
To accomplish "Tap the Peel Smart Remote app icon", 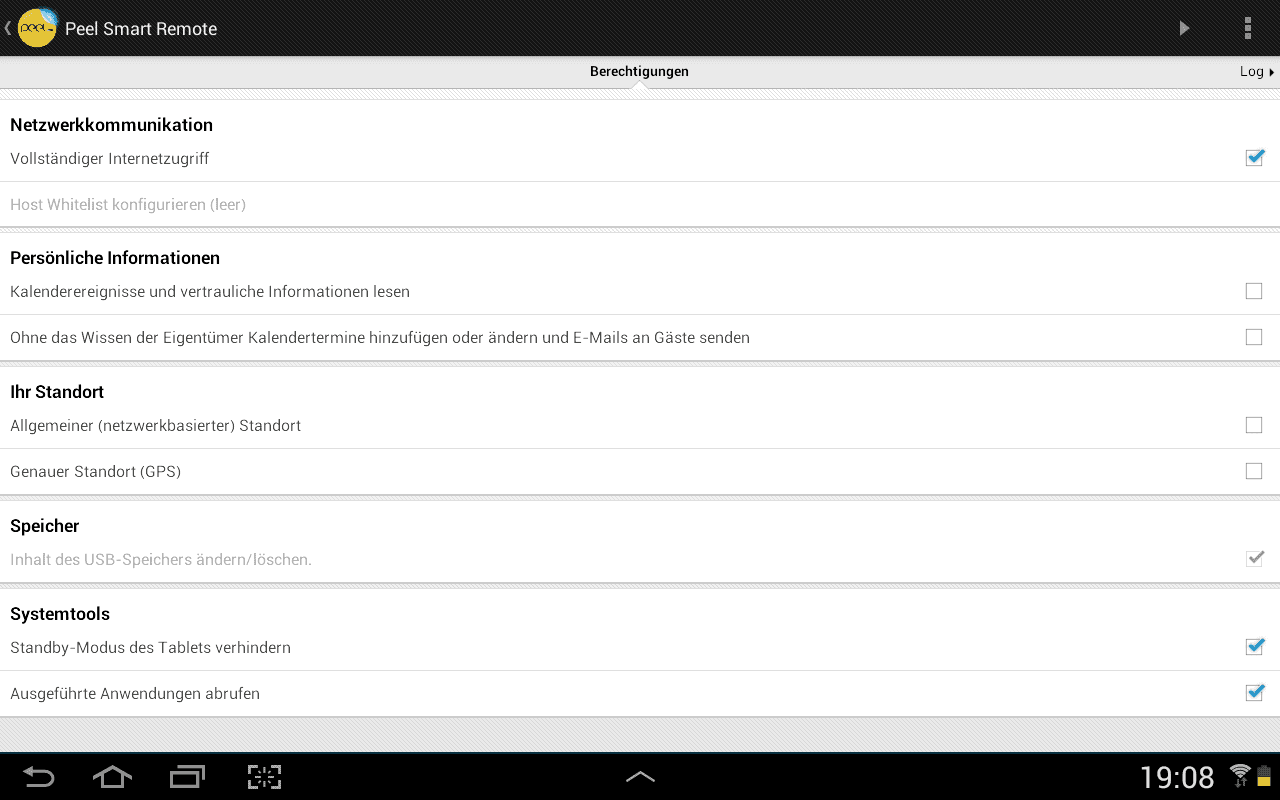I will click(37, 28).
